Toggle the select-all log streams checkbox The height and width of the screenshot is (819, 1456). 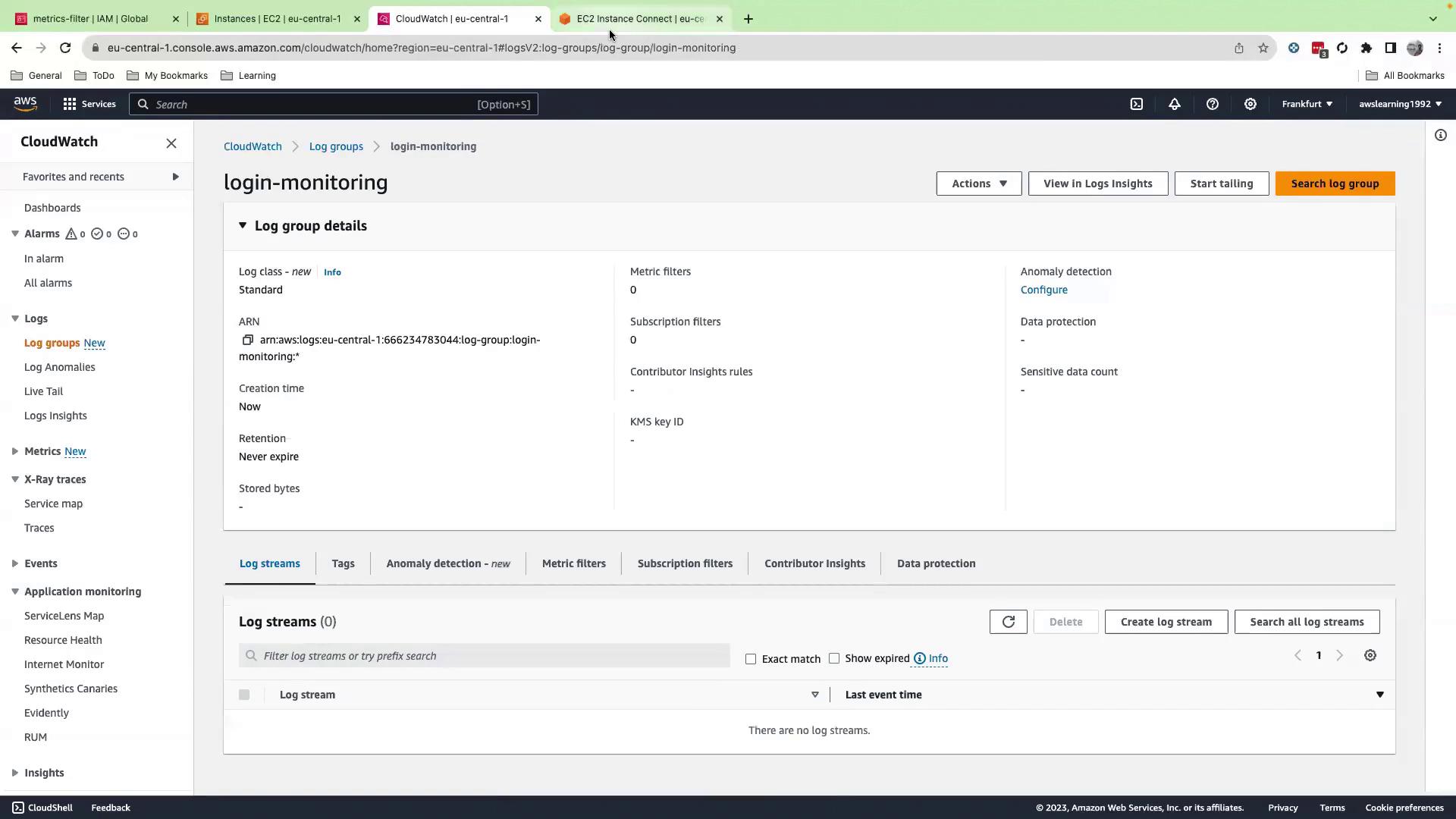244,695
